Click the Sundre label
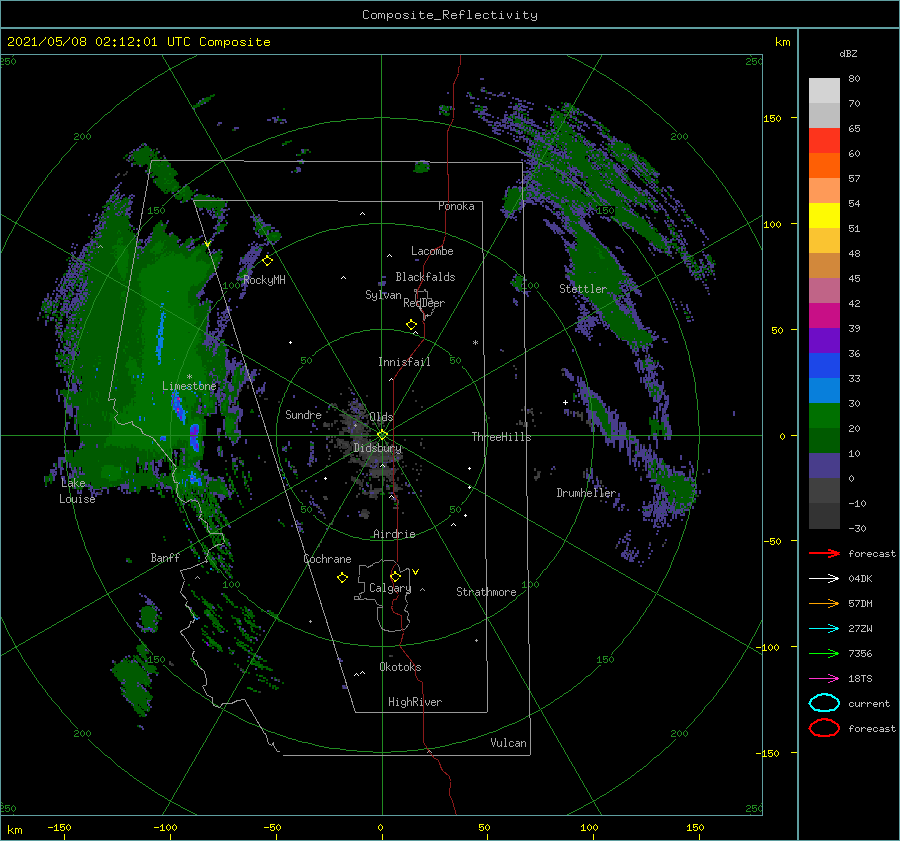 click(303, 414)
